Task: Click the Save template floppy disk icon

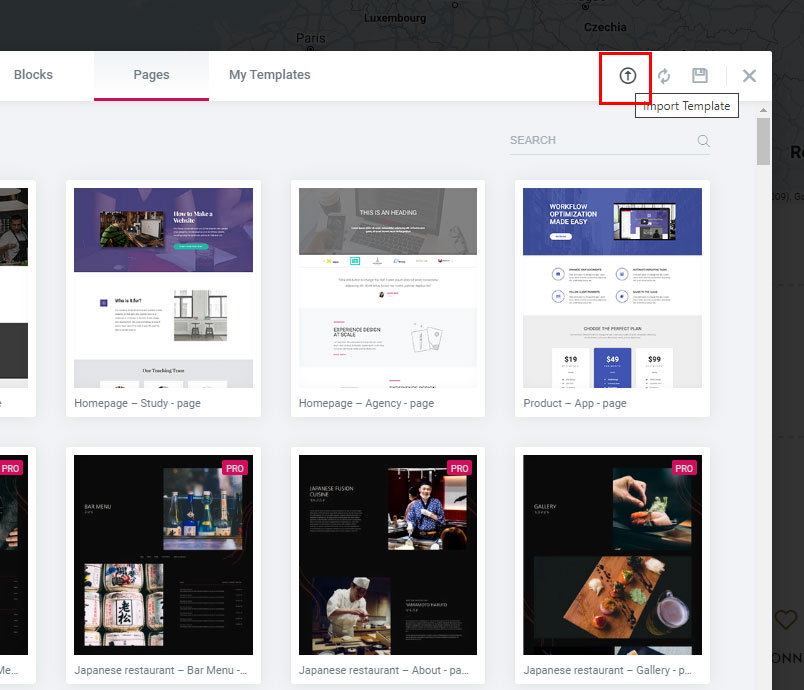Action: (700, 76)
